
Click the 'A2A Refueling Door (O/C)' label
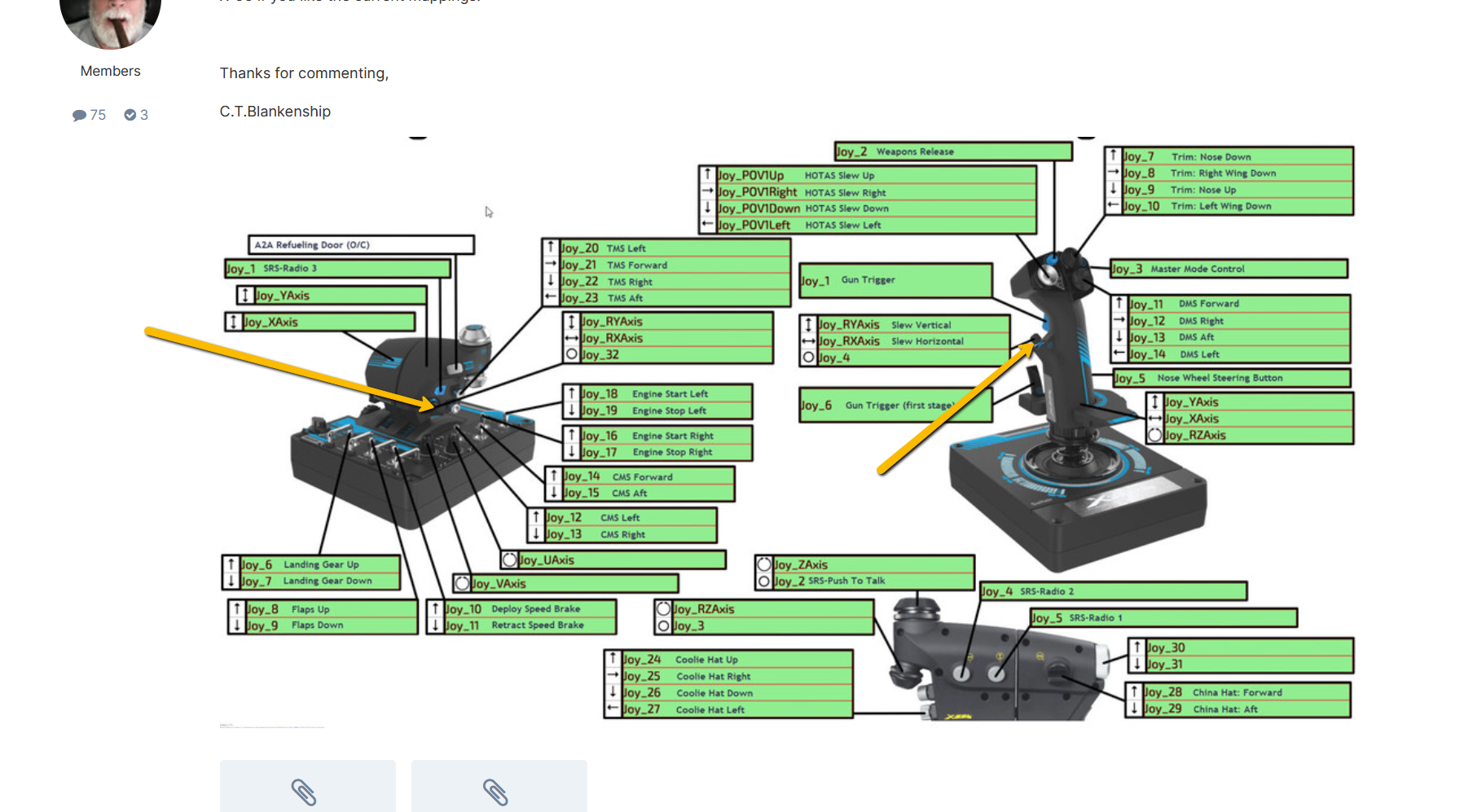361,244
